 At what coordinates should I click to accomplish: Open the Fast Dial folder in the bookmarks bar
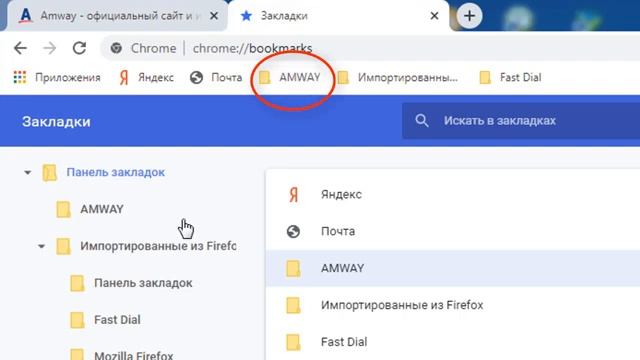[x=510, y=77]
